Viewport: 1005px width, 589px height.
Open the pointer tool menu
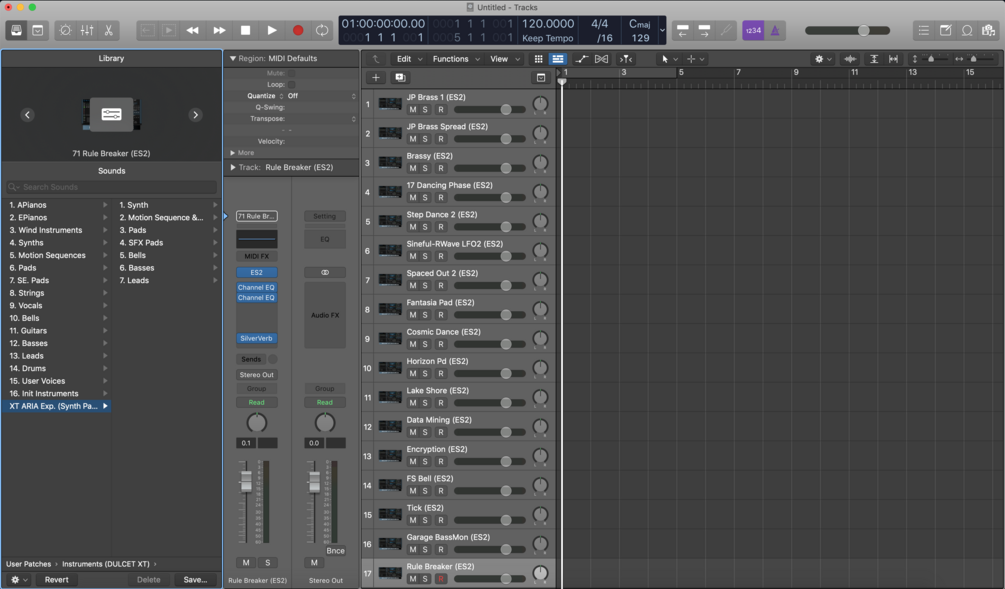click(669, 59)
